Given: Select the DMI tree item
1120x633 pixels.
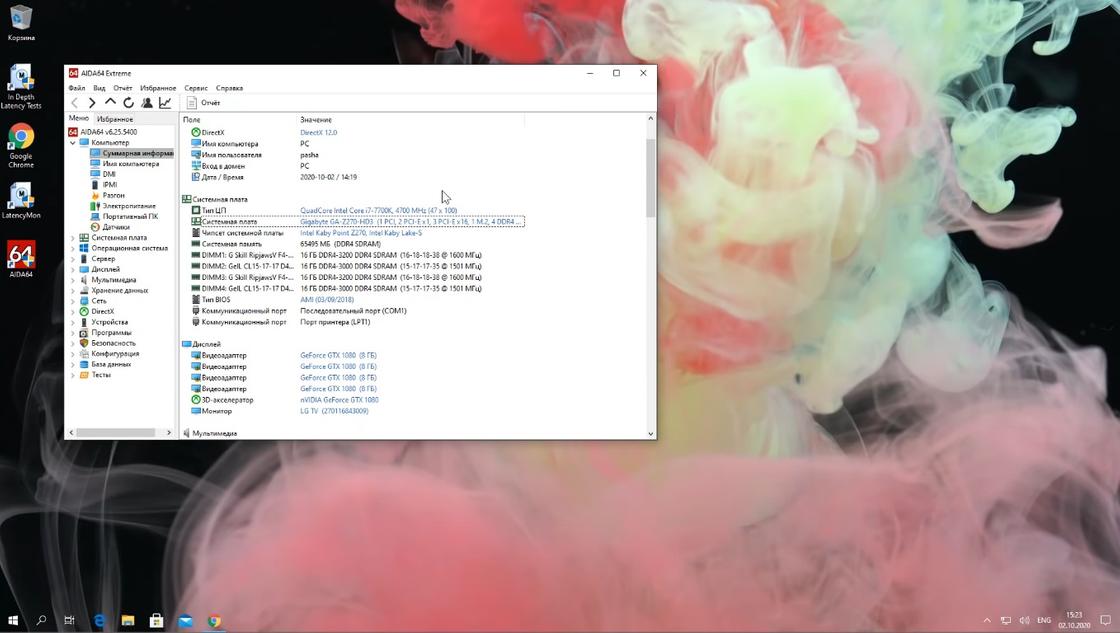Looking at the screenshot, I should (103, 174).
